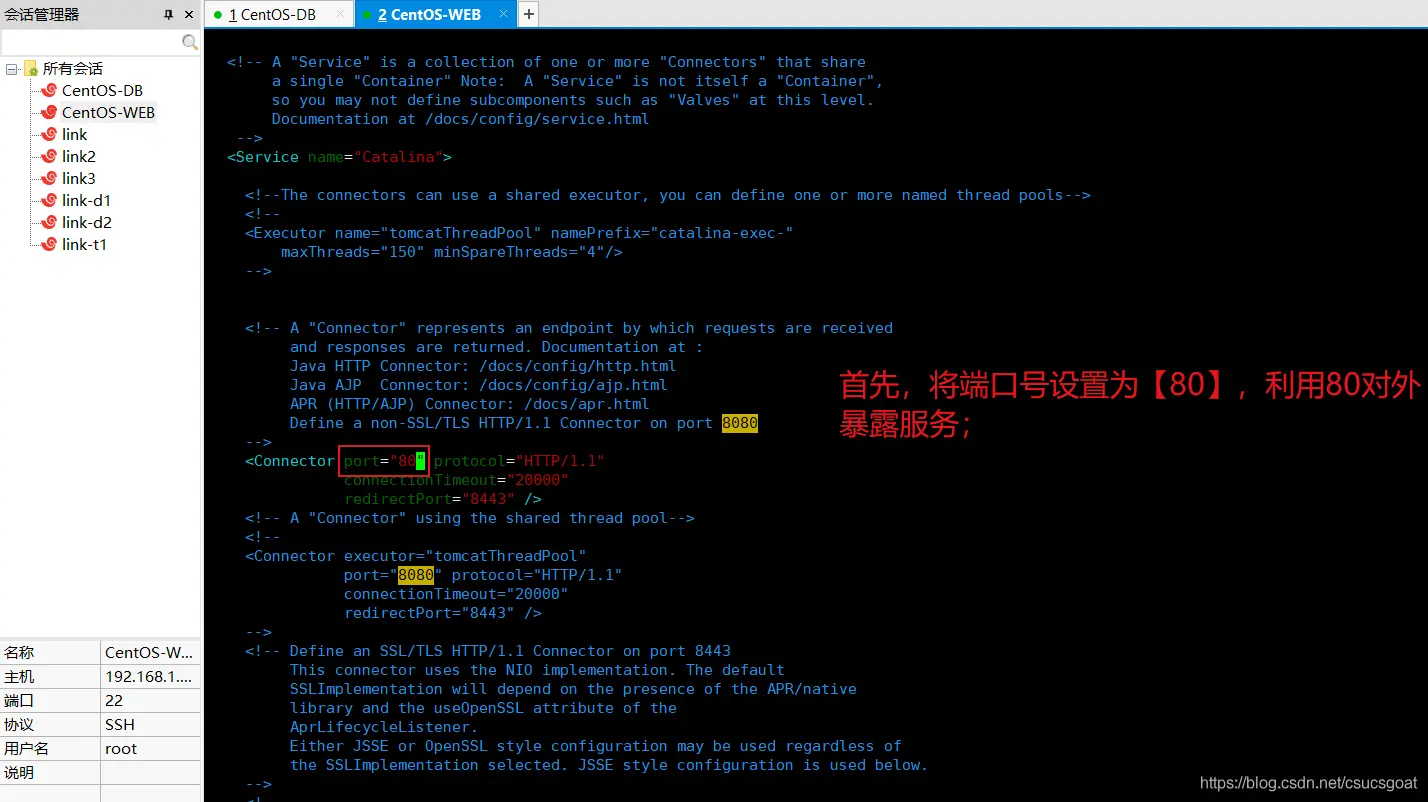The height and width of the screenshot is (802, 1428).
Task: Pin the 会话管理器 panel
Action: click(x=168, y=15)
